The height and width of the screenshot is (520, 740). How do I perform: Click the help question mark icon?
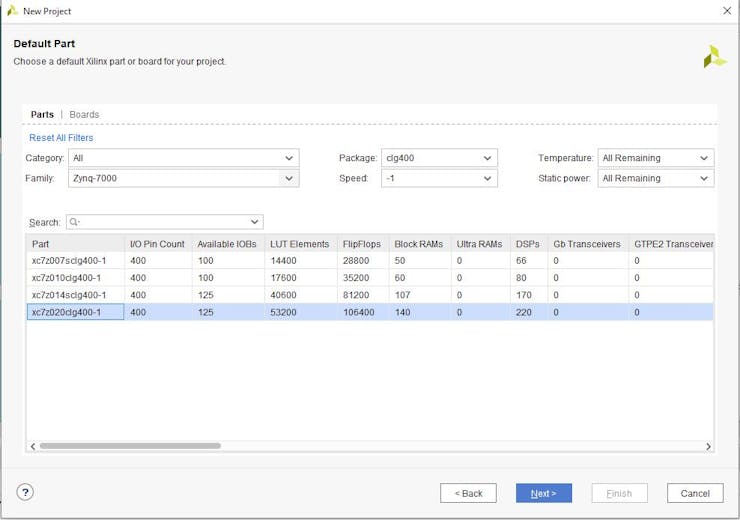pos(26,492)
